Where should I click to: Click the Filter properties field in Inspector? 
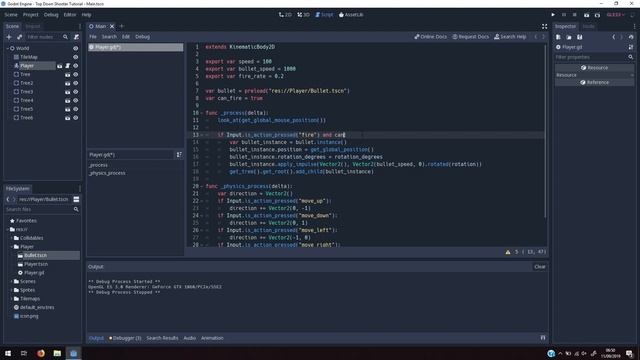coord(594,57)
